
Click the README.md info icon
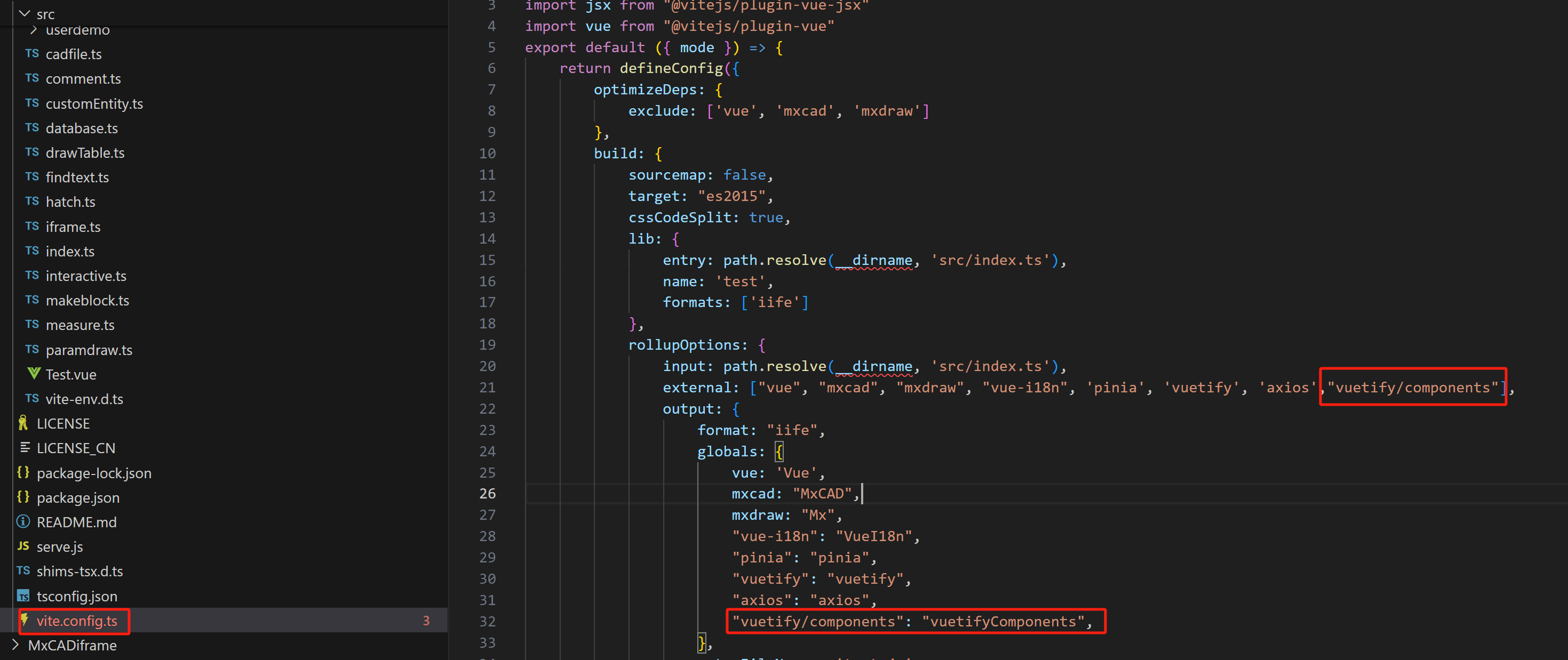(23, 521)
